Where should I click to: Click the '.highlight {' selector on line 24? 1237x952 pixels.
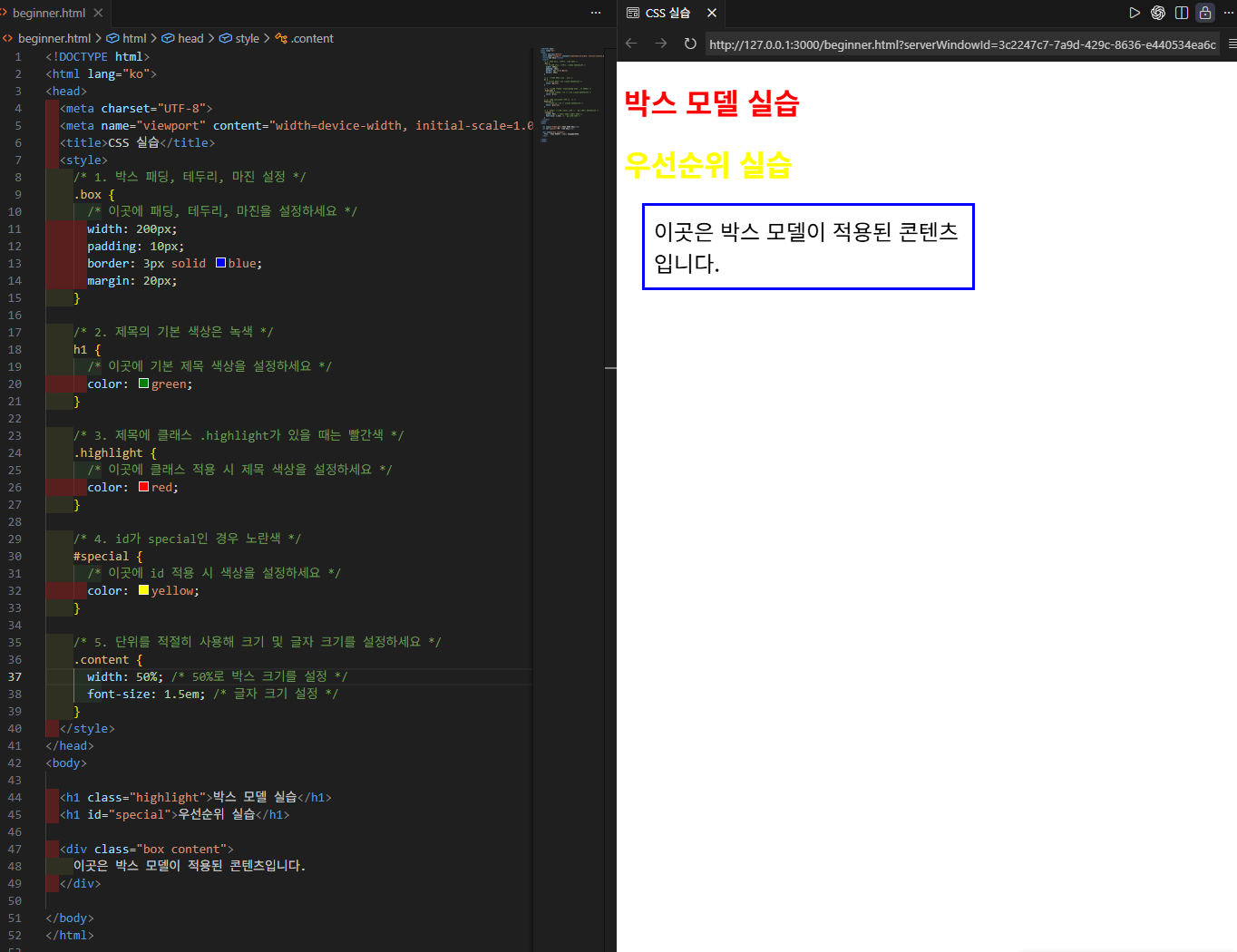coord(115,452)
